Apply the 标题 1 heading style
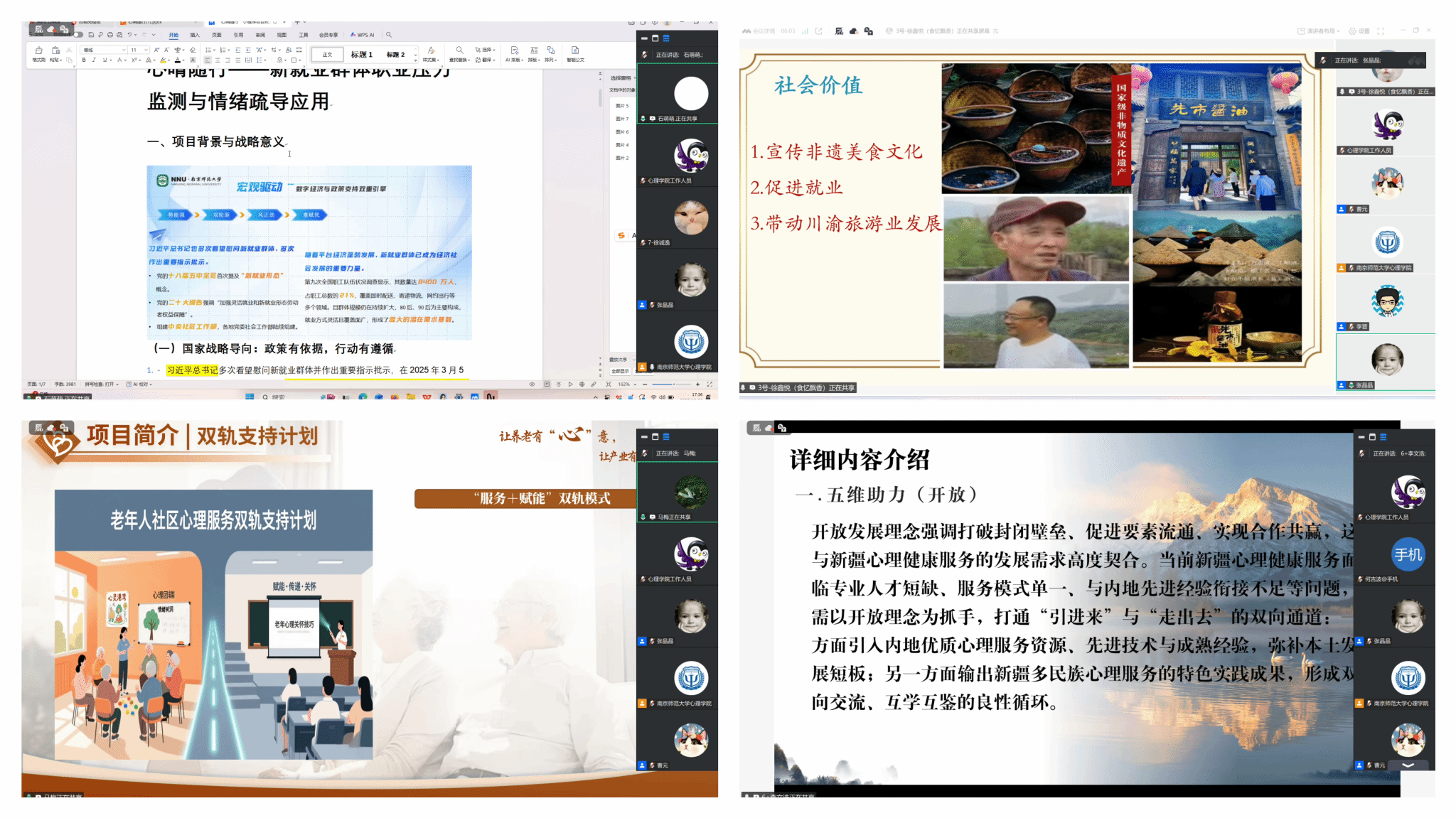This screenshot has width=1456, height=818. [361, 54]
